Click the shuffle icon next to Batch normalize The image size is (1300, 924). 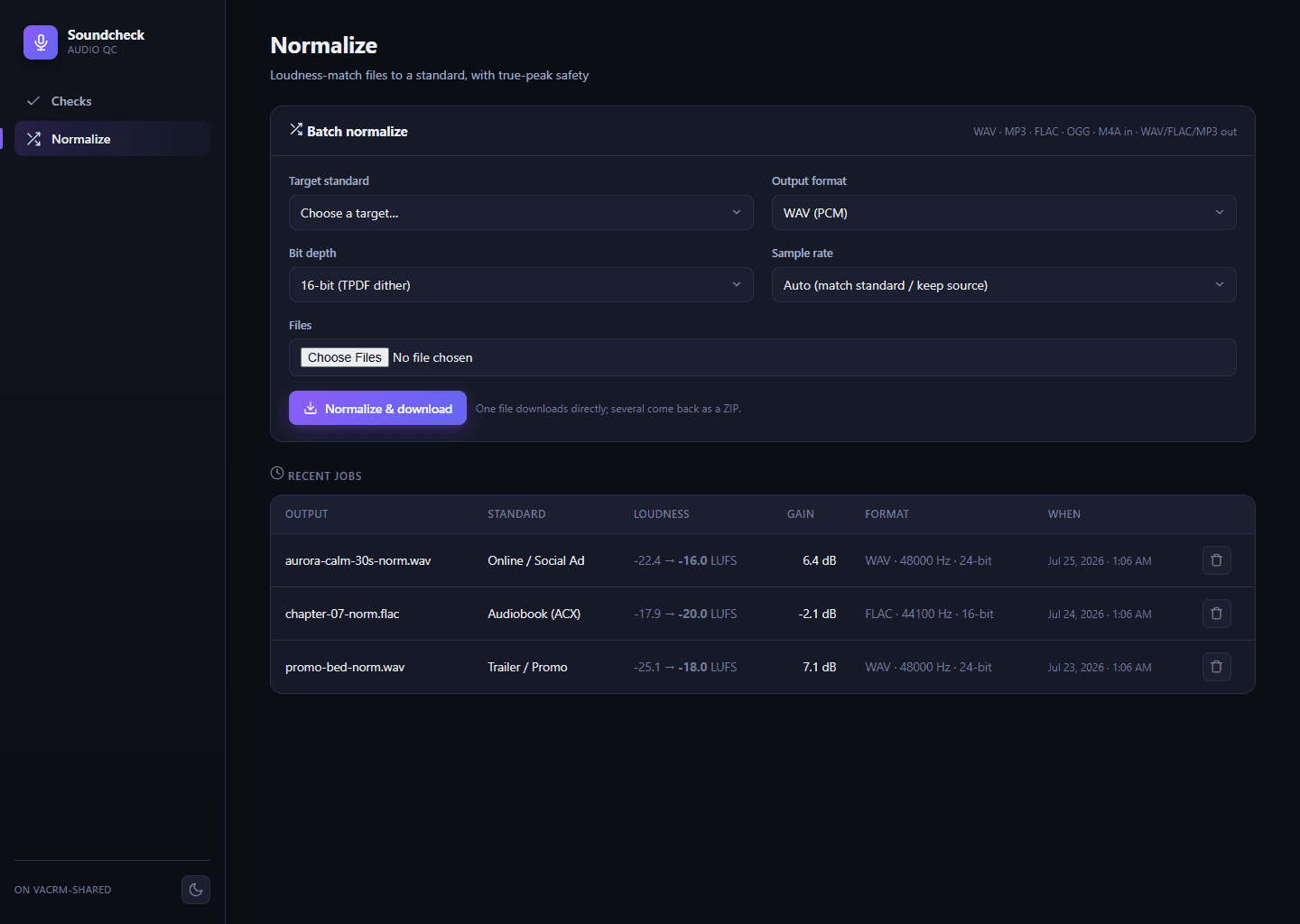[x=296, y=130]
